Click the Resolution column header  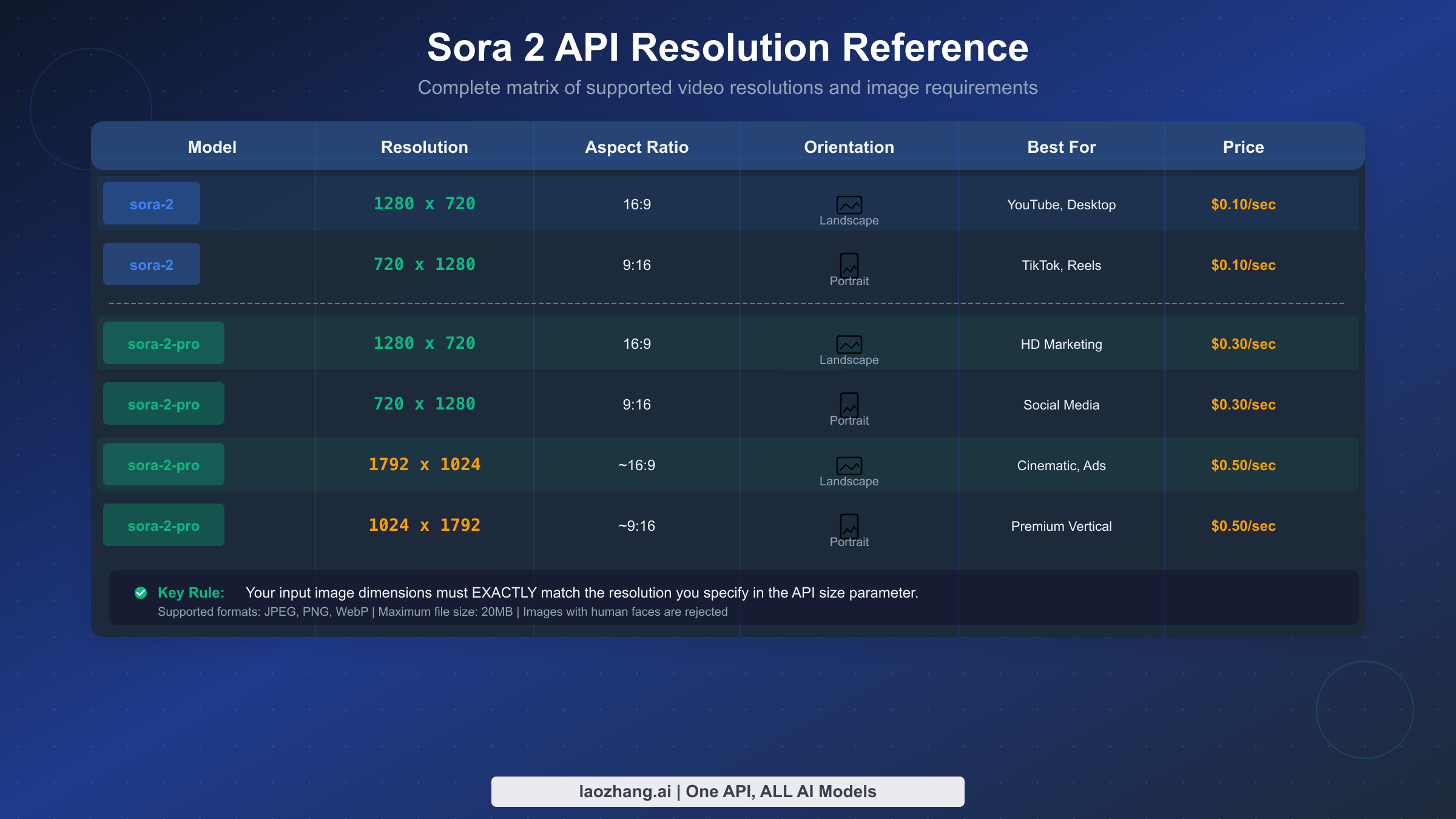tap(424, 147)
